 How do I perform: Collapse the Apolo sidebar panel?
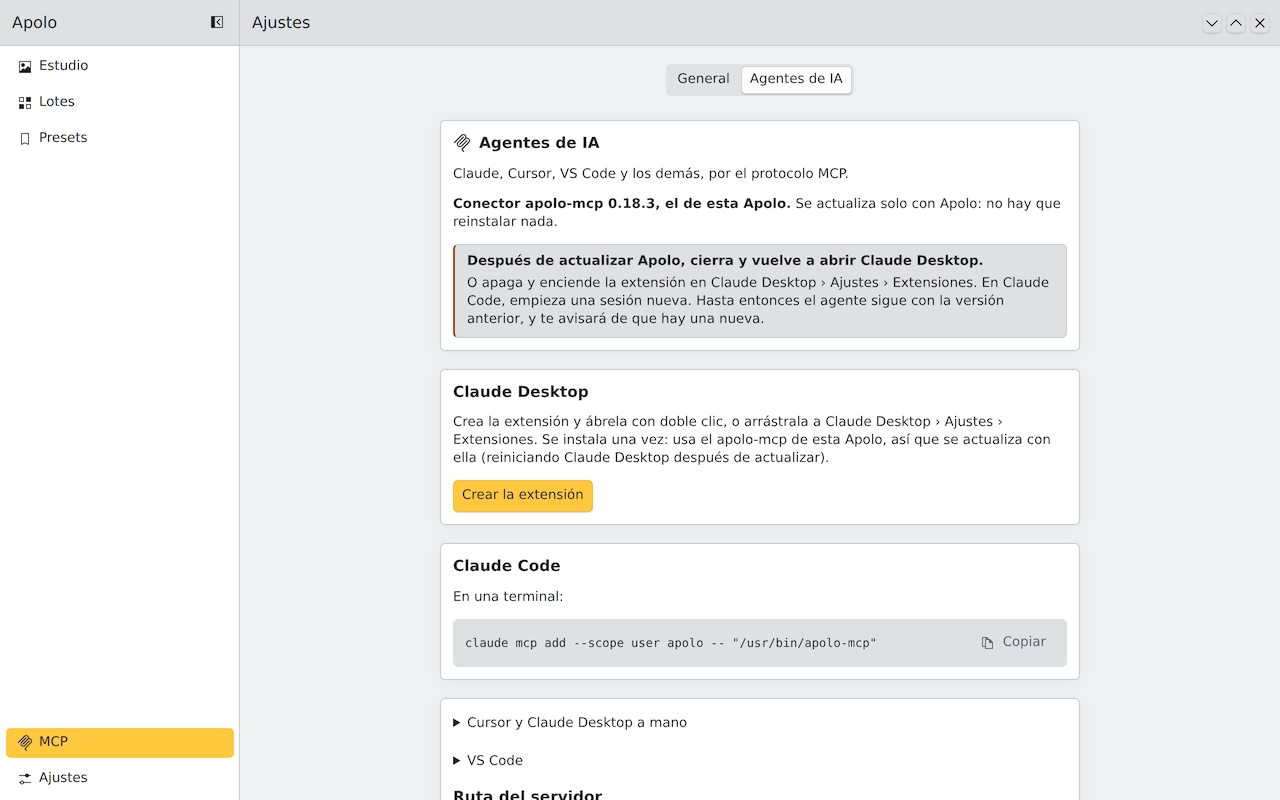[217, 22]
